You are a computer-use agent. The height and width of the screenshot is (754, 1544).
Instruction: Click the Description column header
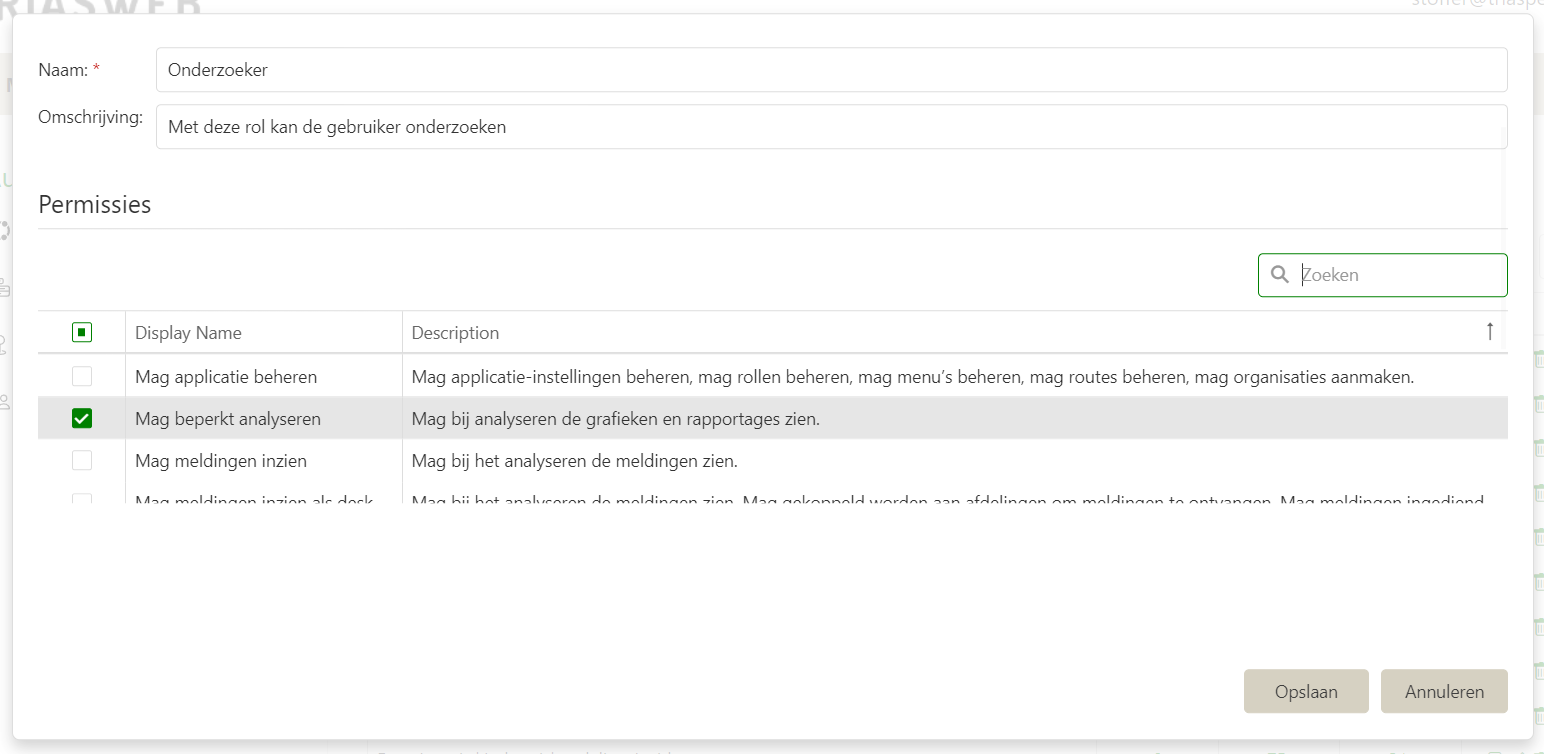click(x=455, y=333)
